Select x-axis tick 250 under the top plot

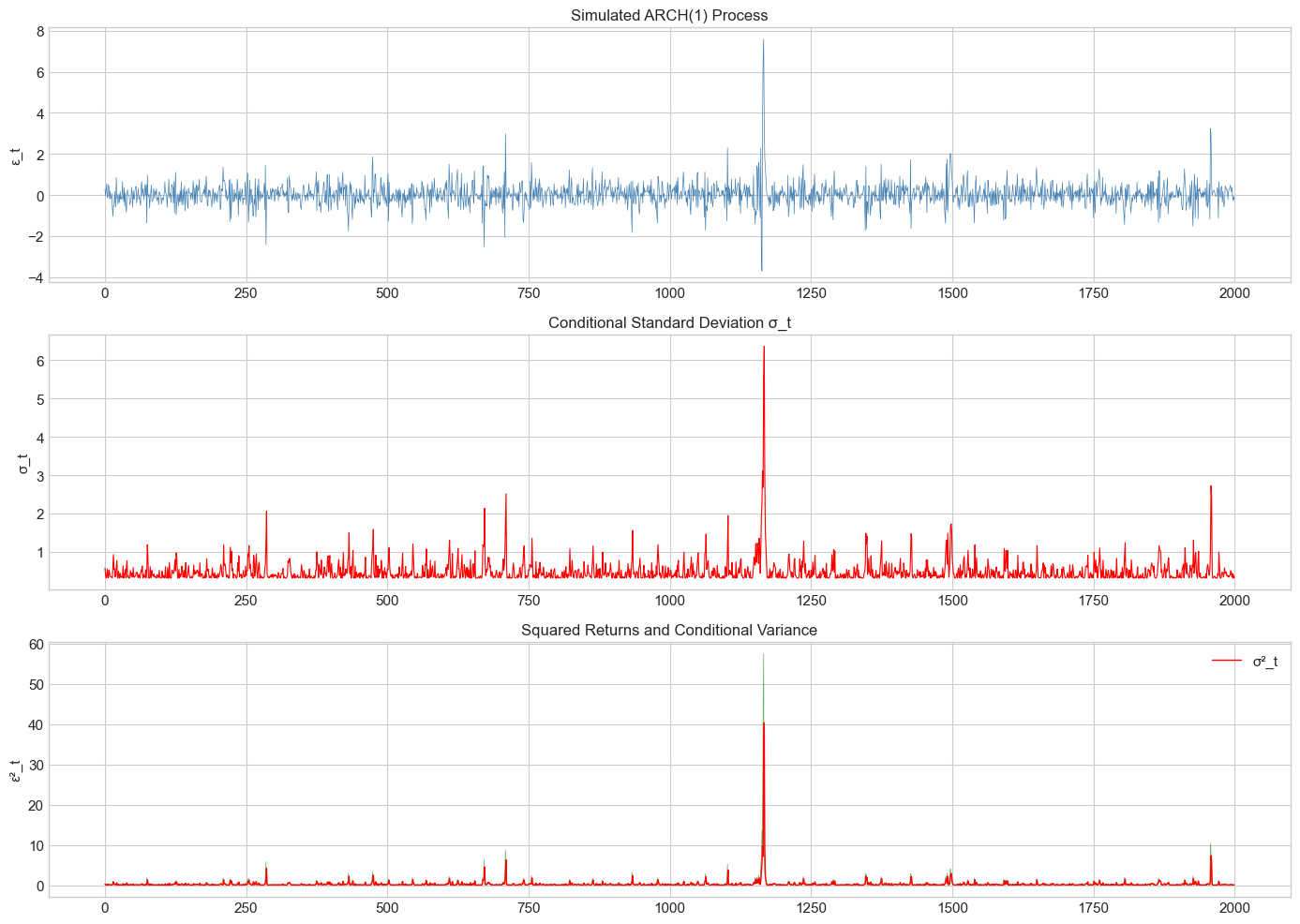click(x=246, y=292)
